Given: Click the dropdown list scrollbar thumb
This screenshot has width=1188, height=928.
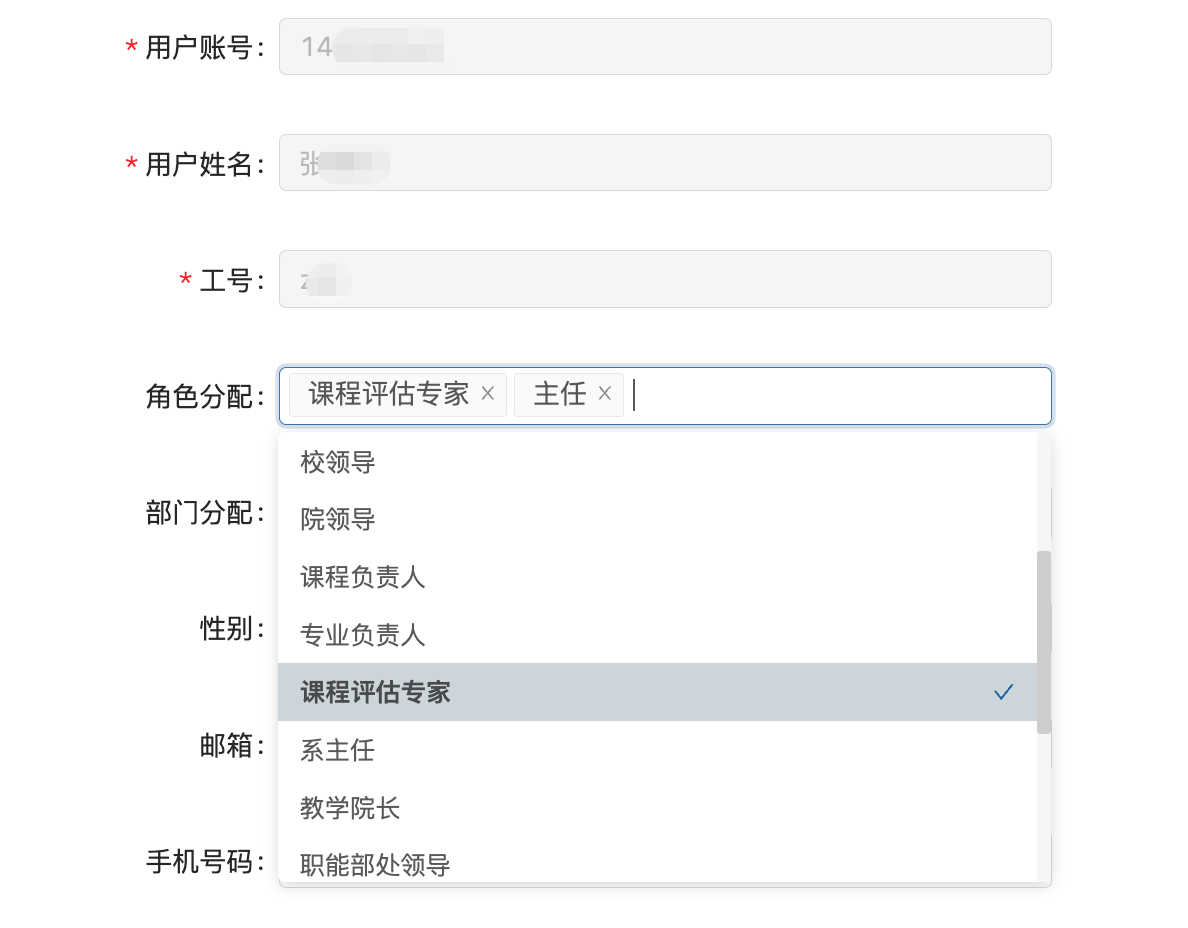Looking at the screenshot, I should point(1043,642).
